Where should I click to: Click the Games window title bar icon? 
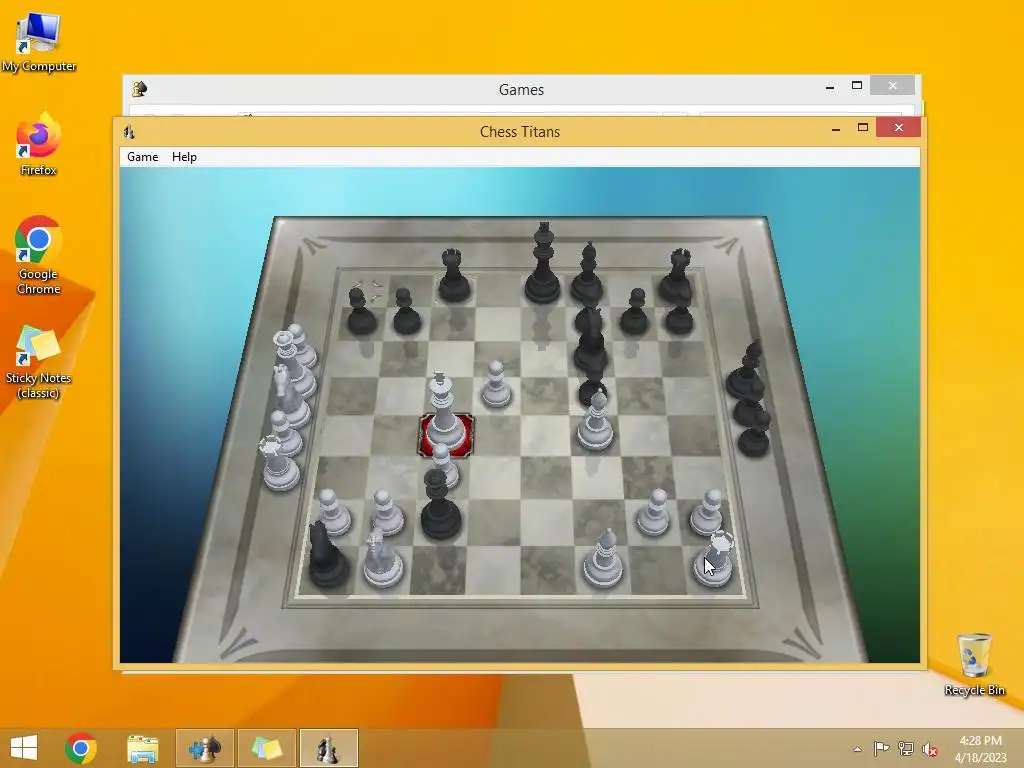pos(139,89)
